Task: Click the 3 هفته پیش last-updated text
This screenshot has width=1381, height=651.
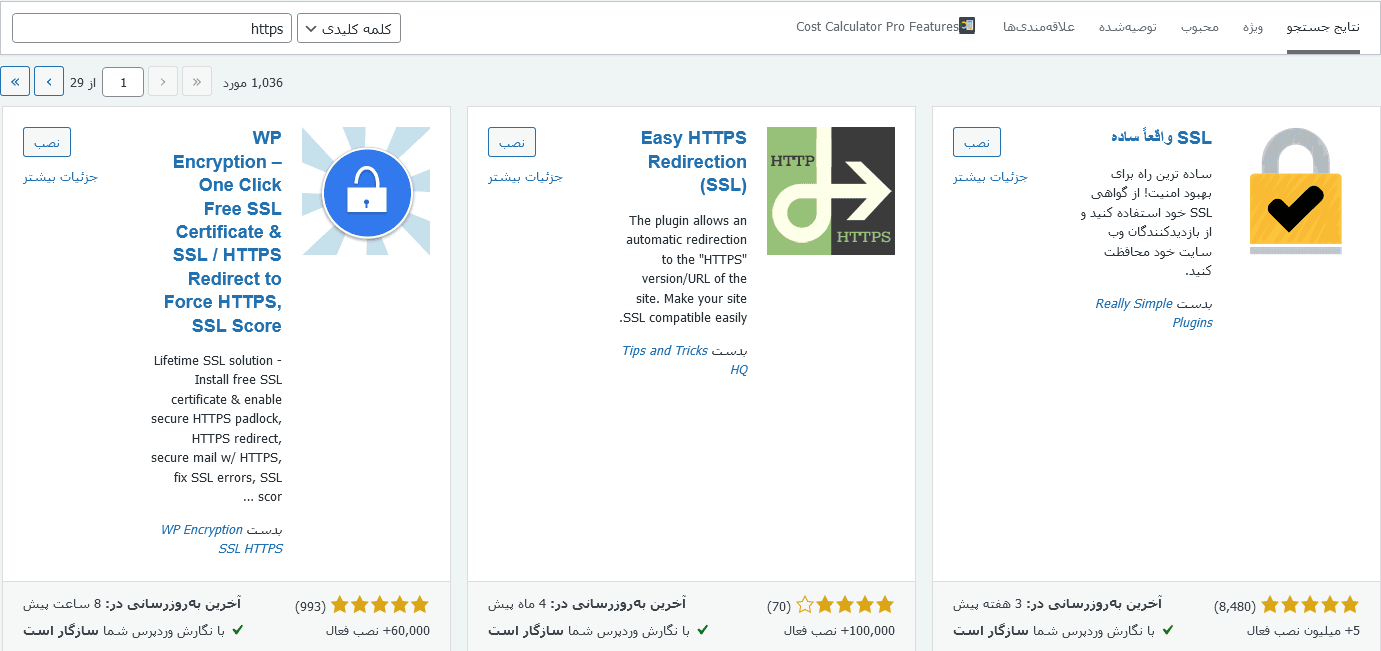Action: 988,604
